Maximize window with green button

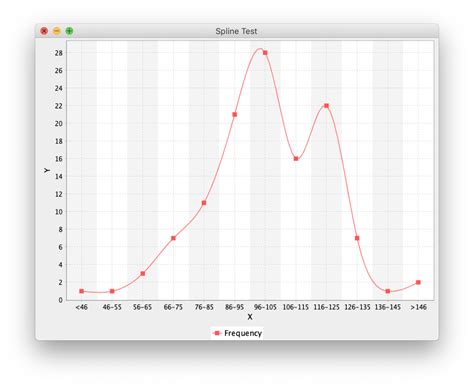(x=69, y=31)
